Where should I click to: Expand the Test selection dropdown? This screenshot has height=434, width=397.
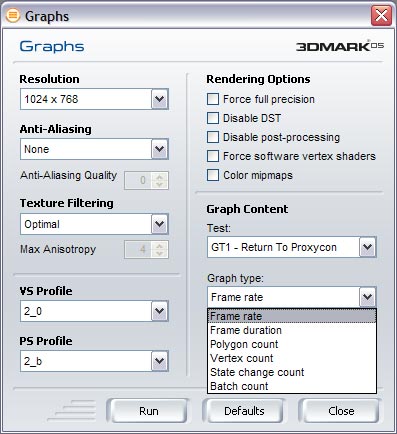[x=368, y=247]
